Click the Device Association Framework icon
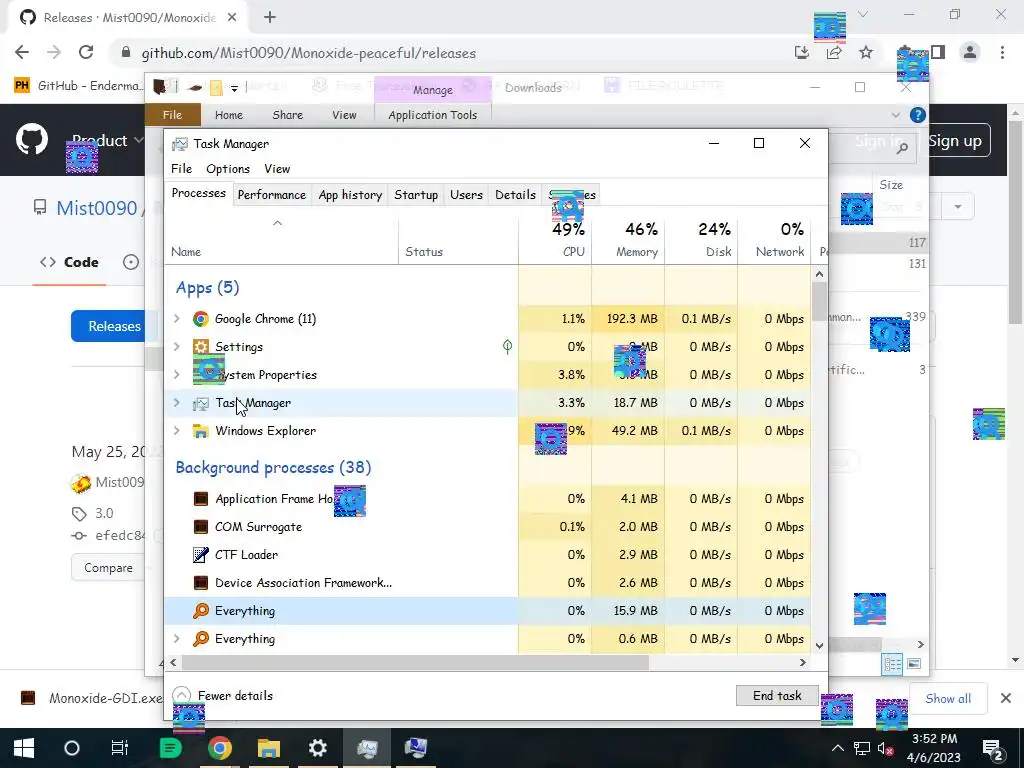Viewport: 1024px width, 768px height. [x=200, y=583]
